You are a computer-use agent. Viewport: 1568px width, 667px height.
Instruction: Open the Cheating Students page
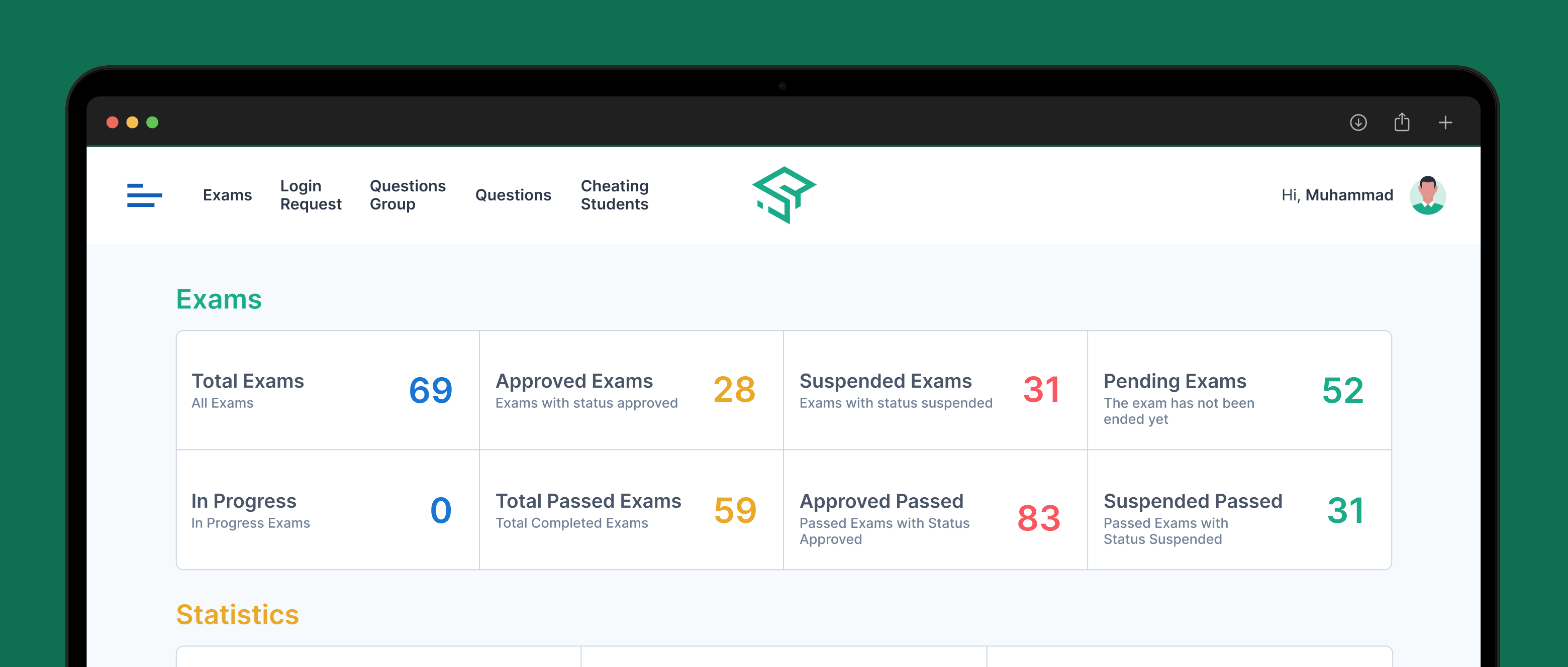click(614, 195)
